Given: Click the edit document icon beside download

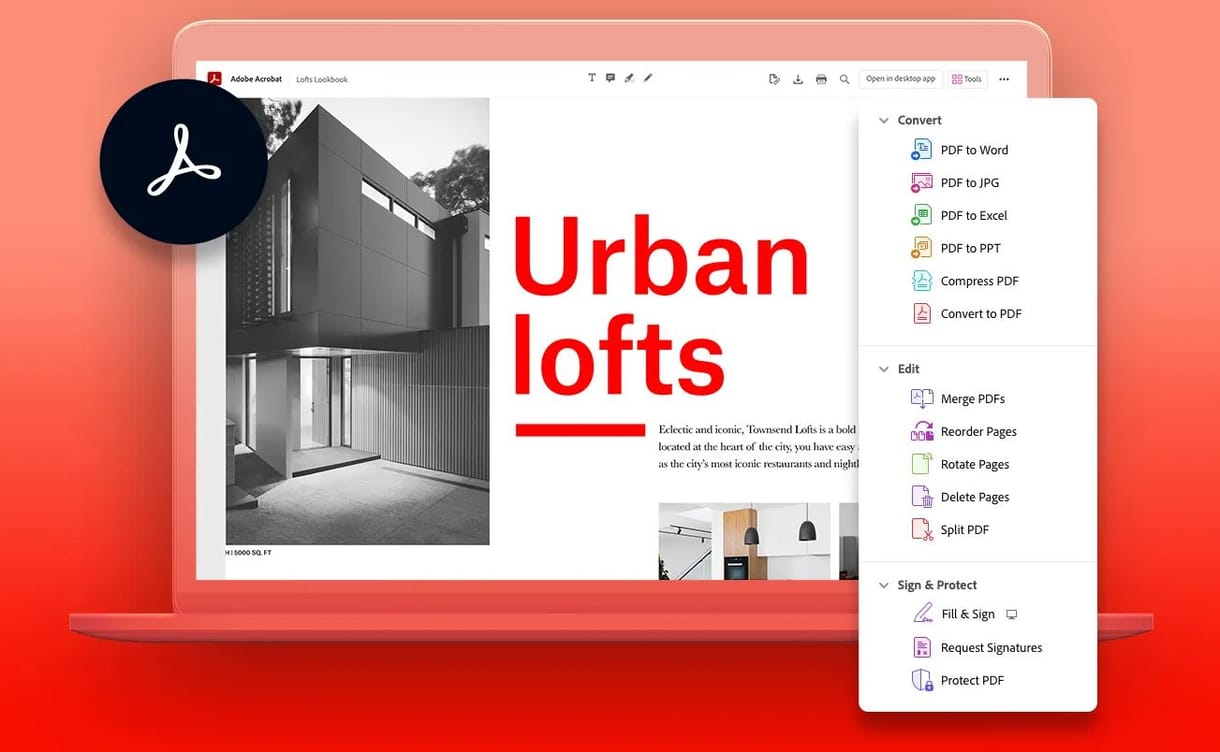Looking at the screenshot, I should coord(774,79).
